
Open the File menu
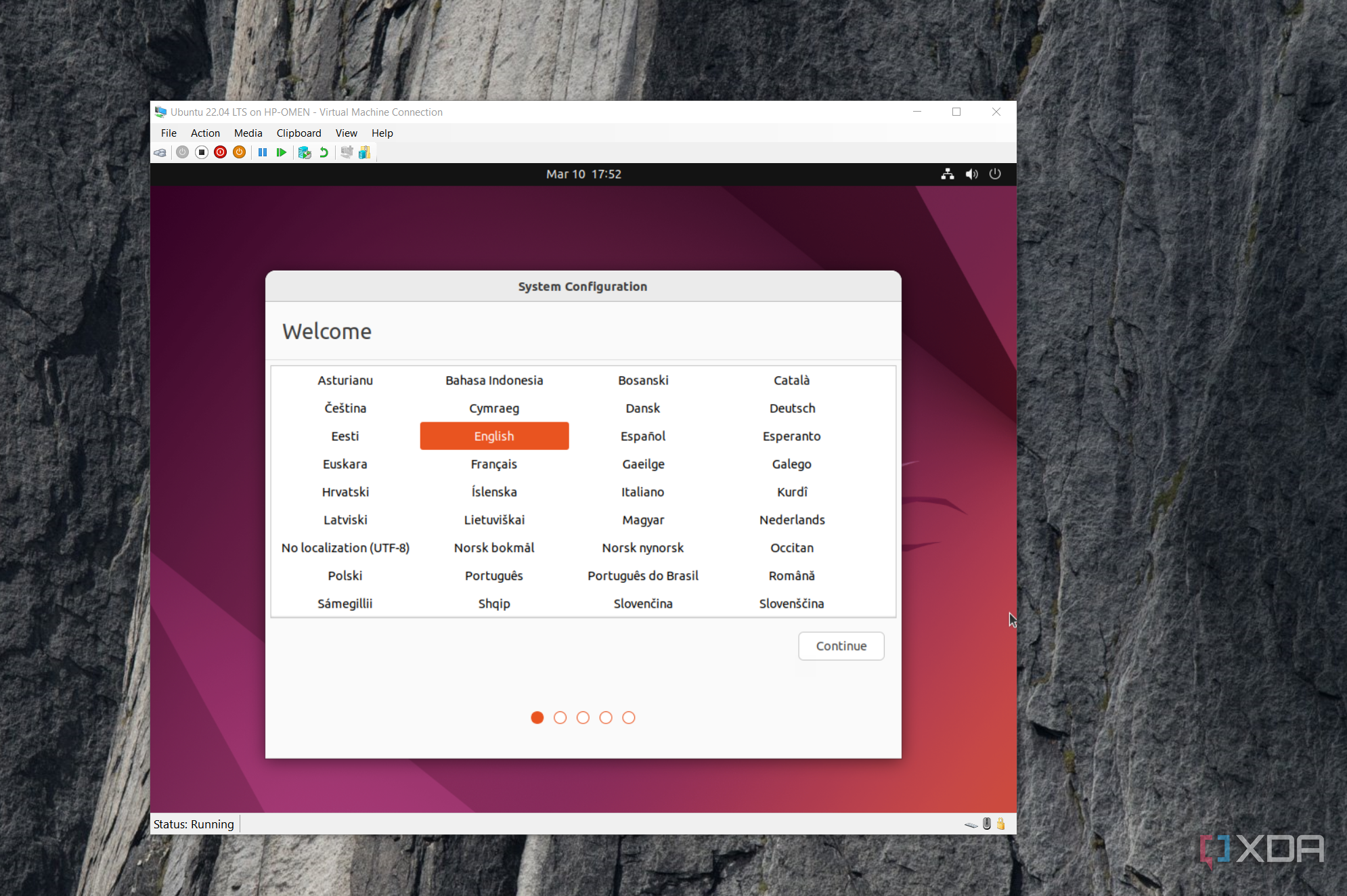click(x=169, y=133)
